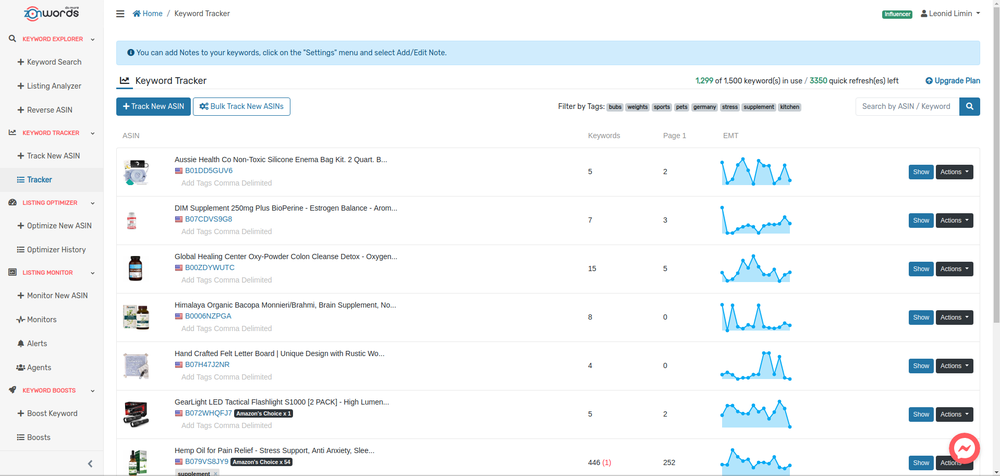
Task: Open ASIN link B07CDVS9G8
Action: pos(209,219)
